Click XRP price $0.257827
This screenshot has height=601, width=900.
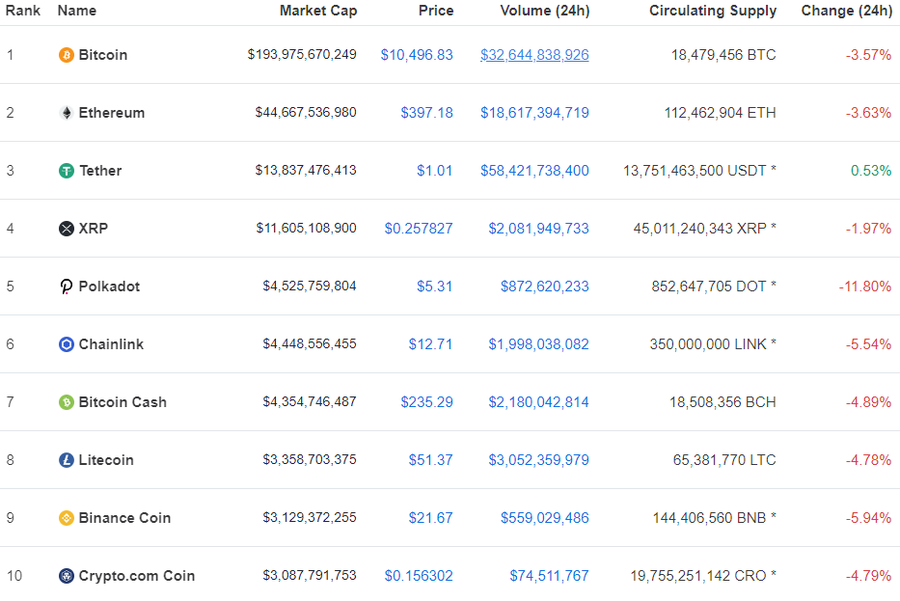pos(419,229)
